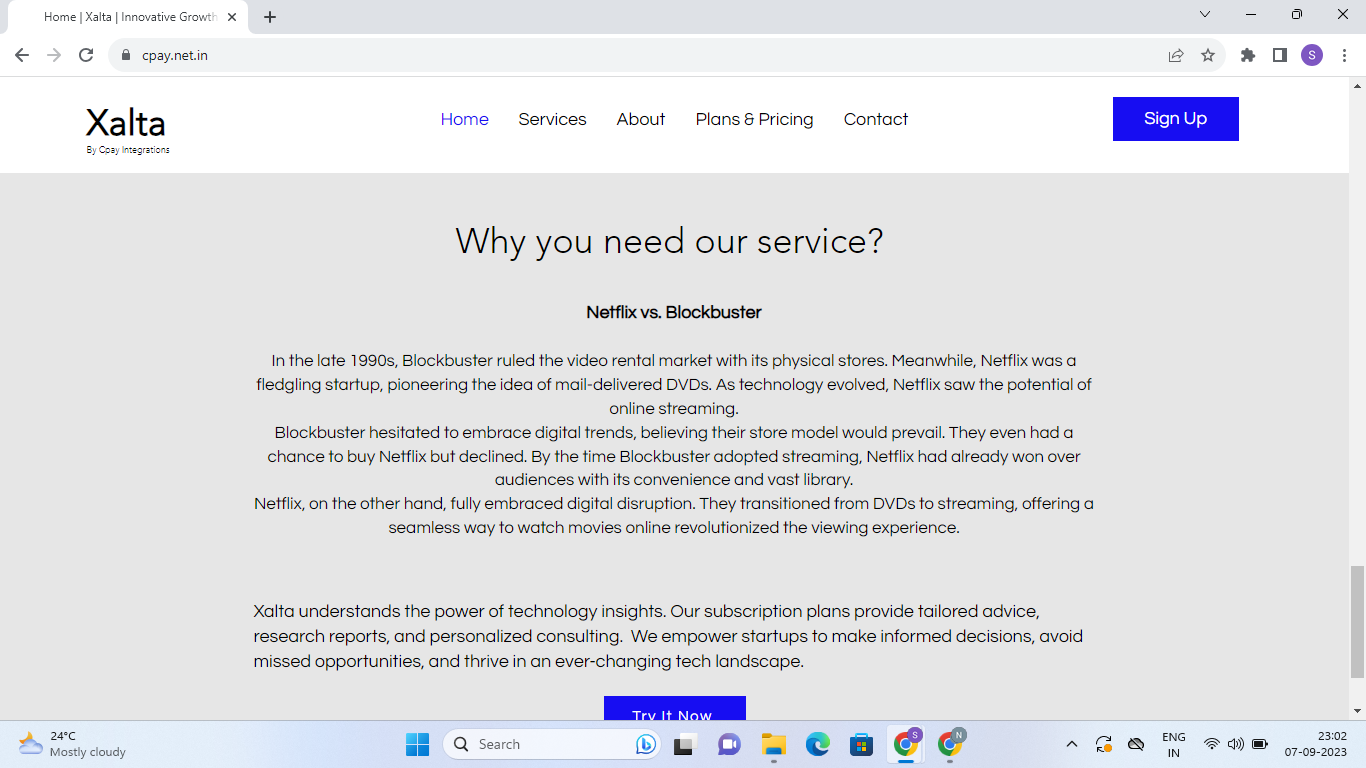Open the Windows Start button
The width and height of the screenshot is (1366, 768).
[417, 744]
